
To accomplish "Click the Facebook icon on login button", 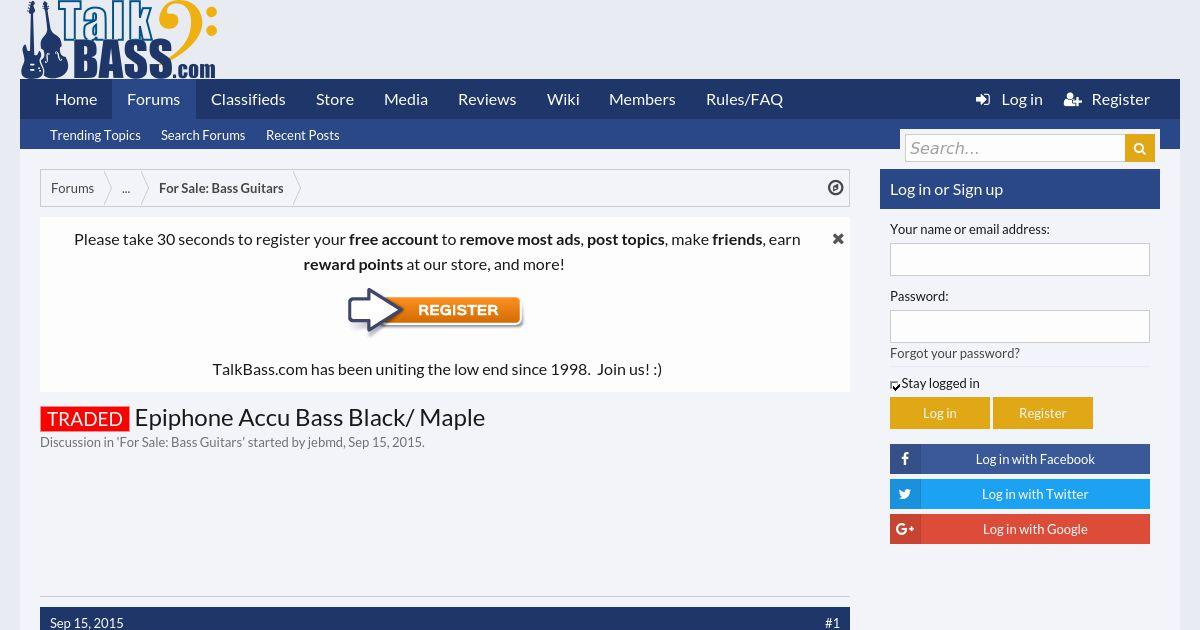I will (905, 459).
